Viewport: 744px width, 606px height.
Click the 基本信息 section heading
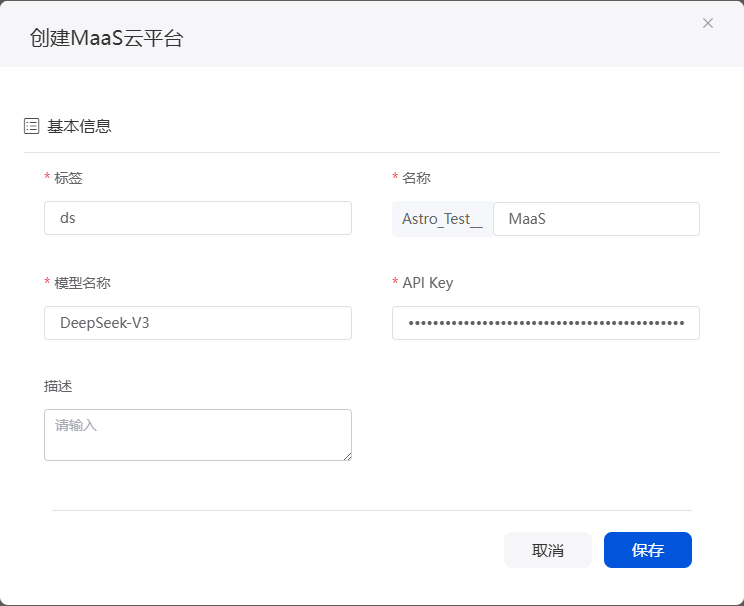pos(79,126)
